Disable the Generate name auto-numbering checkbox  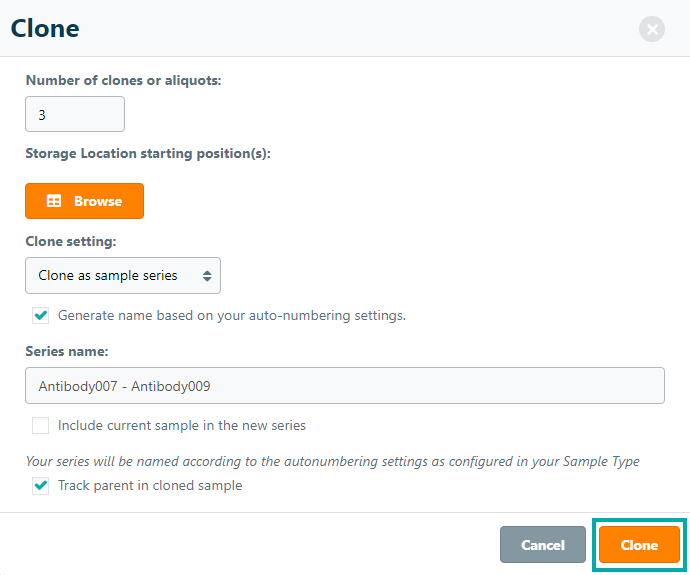point(41,315)
